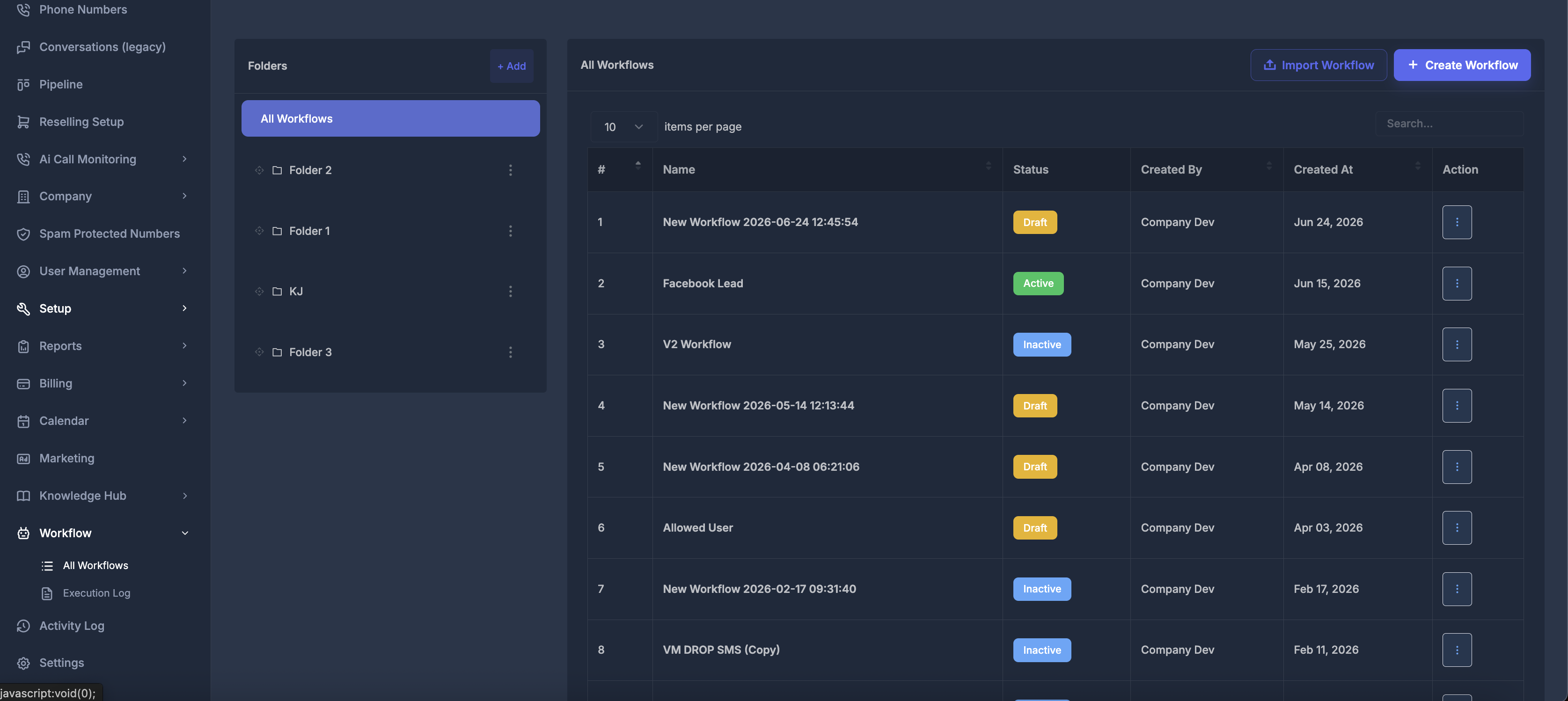Click the Import Workflow button
Screen dimensions: 1568x701
[1319, 65]
